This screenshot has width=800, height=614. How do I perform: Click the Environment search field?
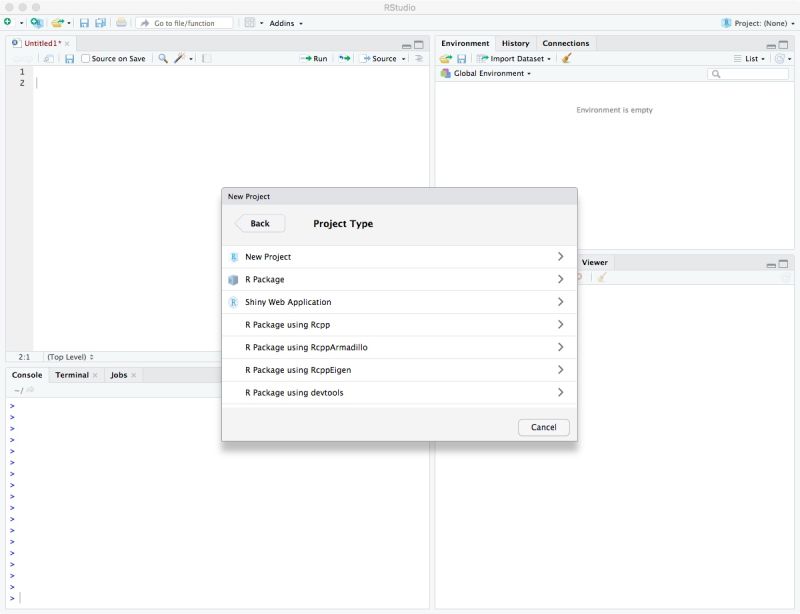coord(748,74)
